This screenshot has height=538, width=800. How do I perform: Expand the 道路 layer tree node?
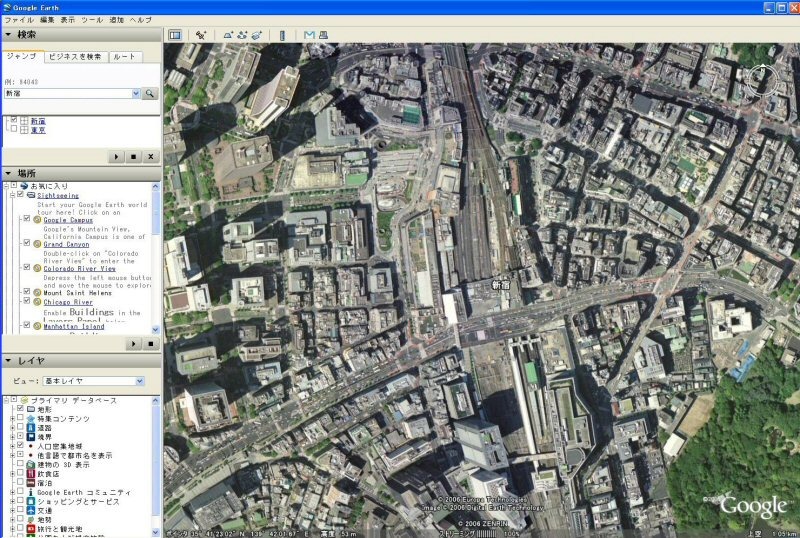[x=13, y=428]
